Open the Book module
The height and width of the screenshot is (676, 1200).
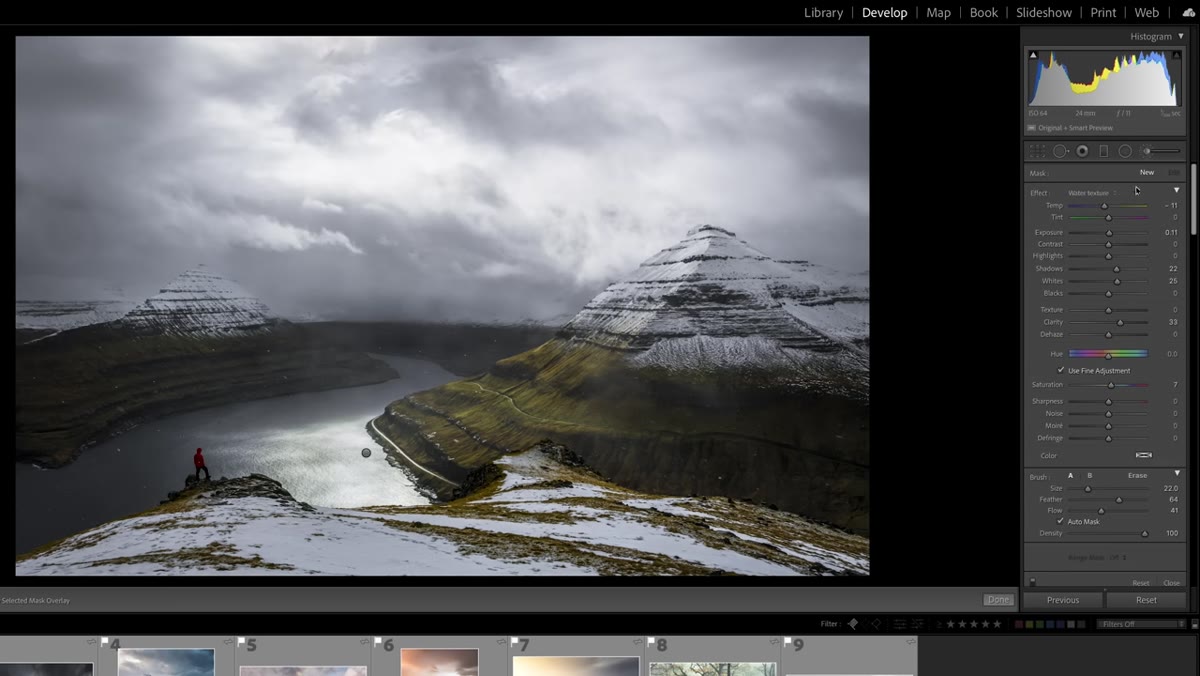pyautogui.click(x=984, y=12)
